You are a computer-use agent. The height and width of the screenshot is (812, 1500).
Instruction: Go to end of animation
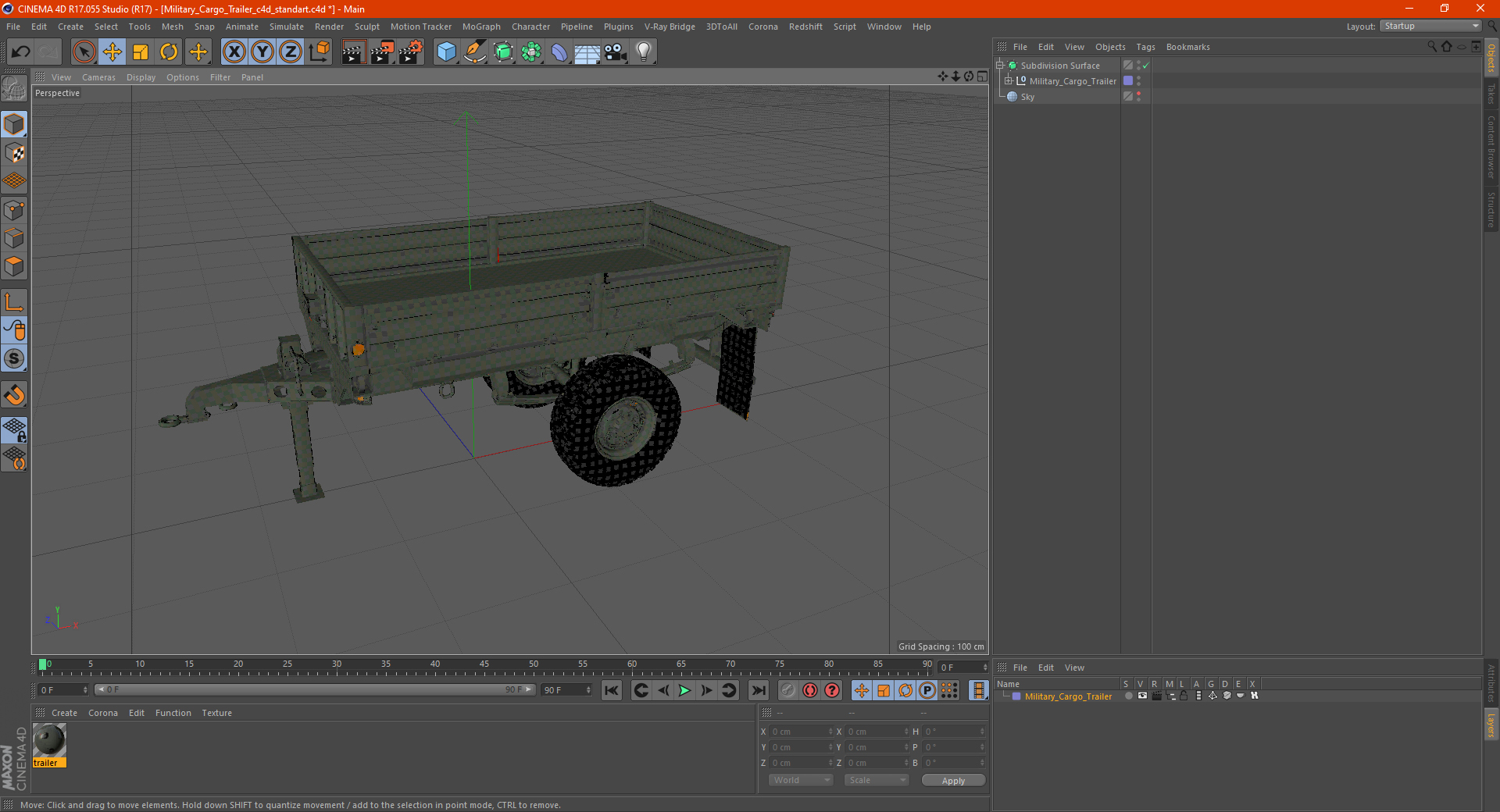tap(758, 690)
